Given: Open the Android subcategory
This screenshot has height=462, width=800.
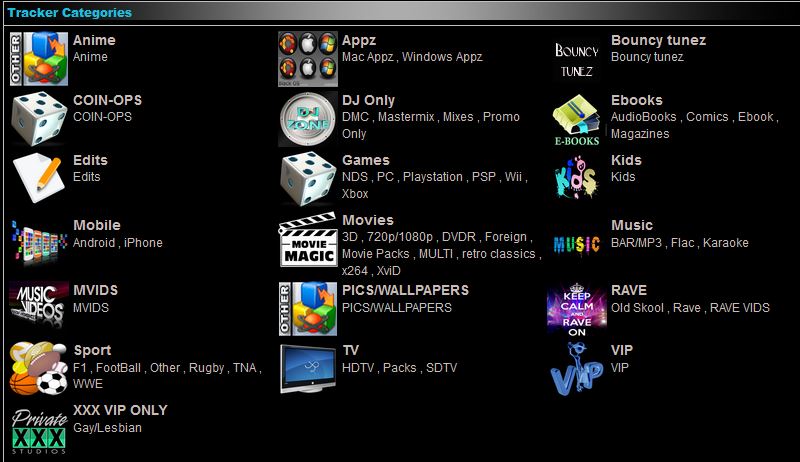Looking at the screenshot, I should [94, 243].
